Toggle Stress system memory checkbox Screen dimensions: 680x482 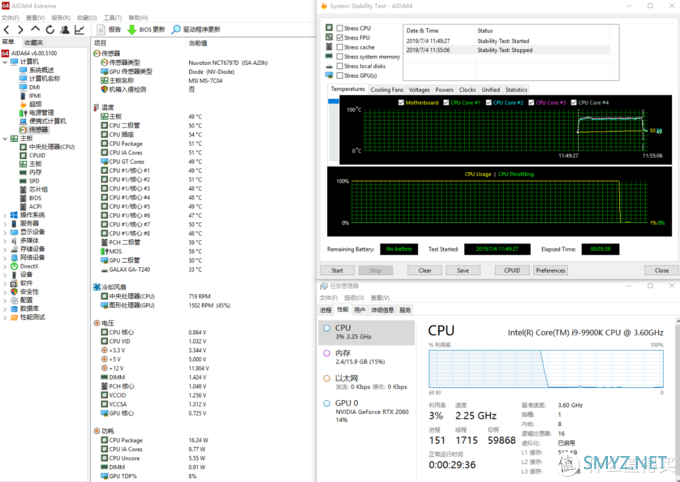coord(340,57)
